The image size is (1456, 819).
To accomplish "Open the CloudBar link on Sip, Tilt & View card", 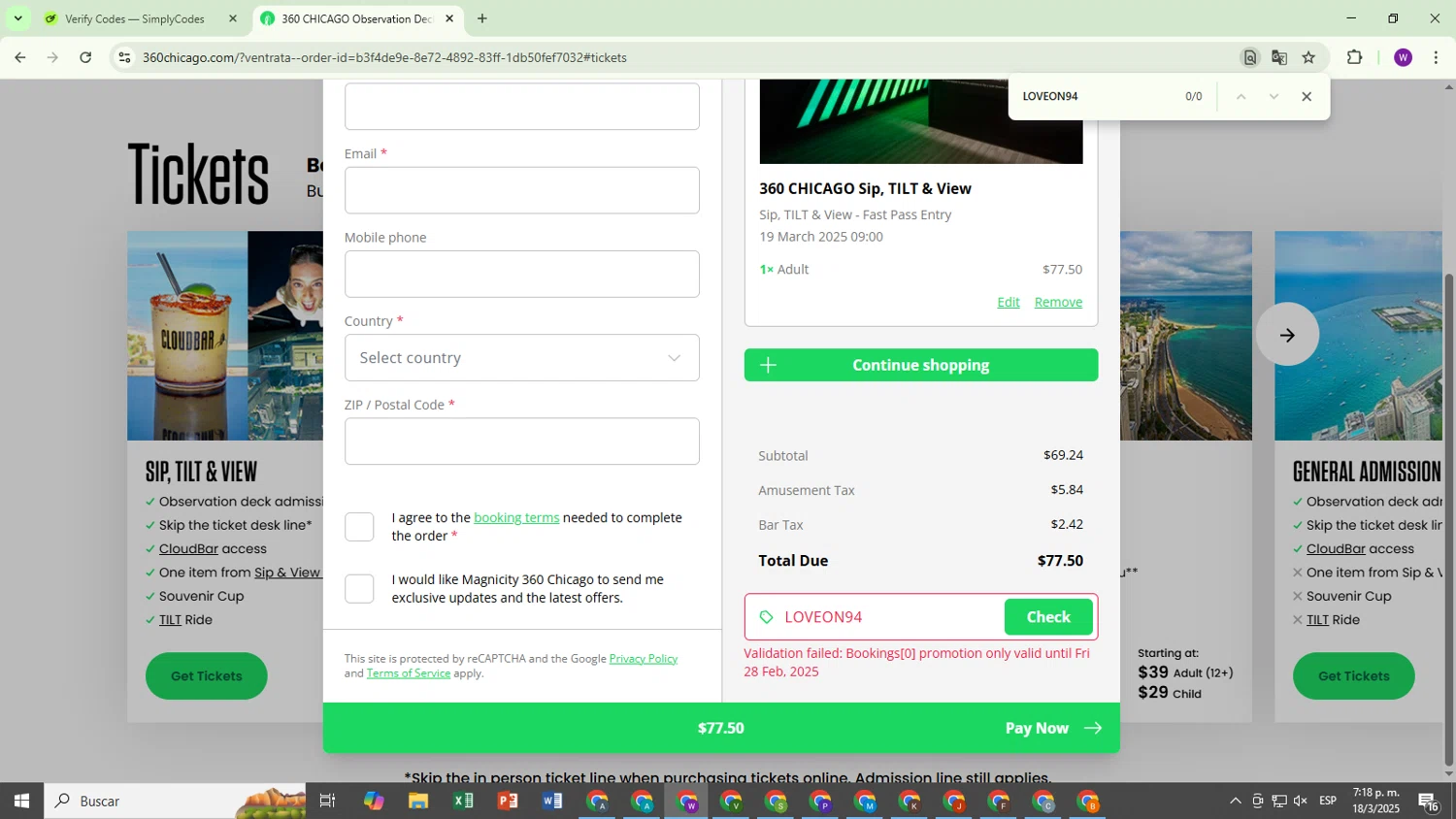I will [x=187, y=549].
